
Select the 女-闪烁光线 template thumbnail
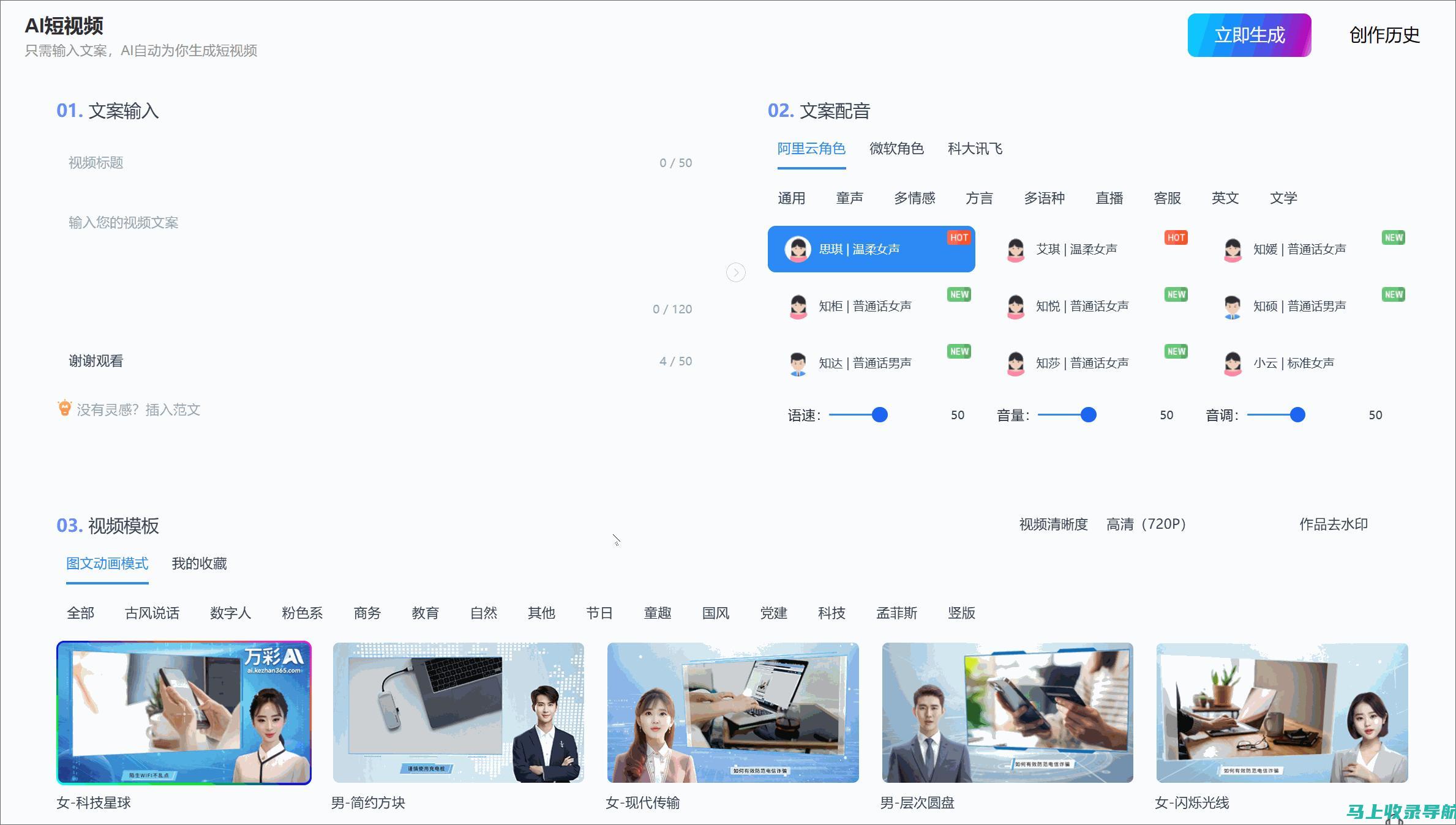click(x=1282, y=713)
